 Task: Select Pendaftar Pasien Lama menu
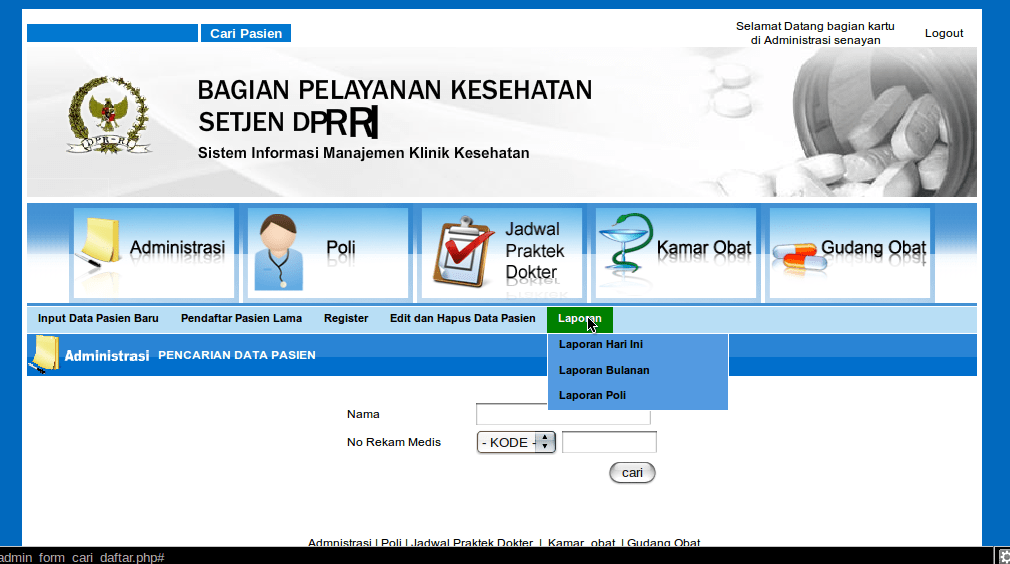[x=242, y=319]
